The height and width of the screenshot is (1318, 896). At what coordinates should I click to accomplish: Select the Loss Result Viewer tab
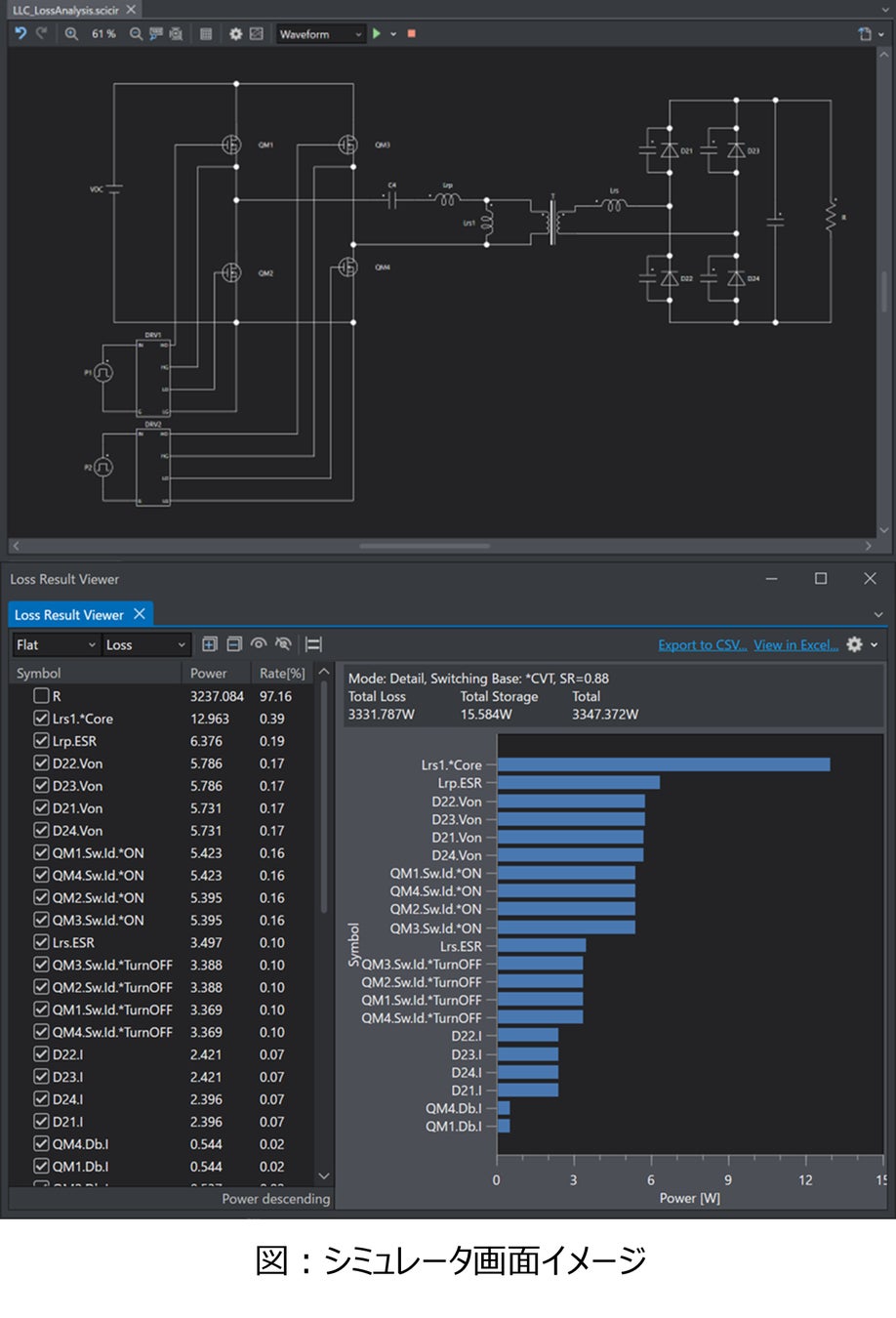coord(68,615)
